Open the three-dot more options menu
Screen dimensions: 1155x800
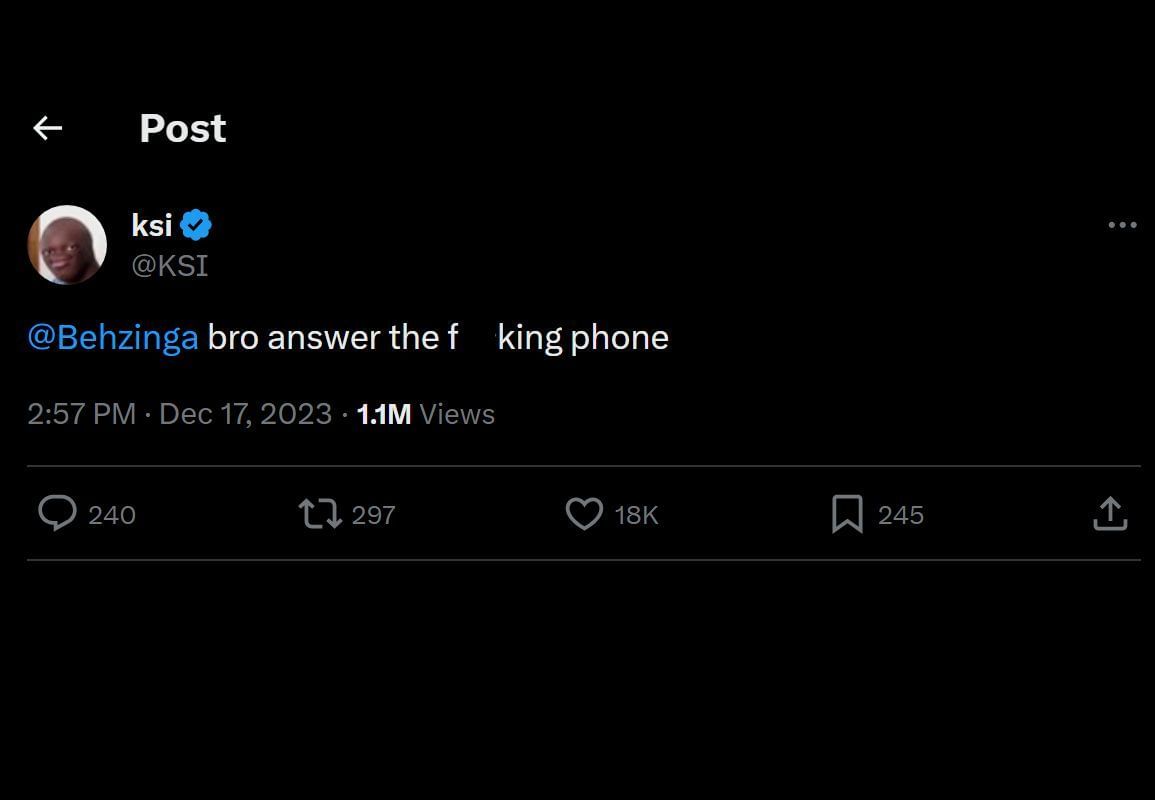tap(1122, 225)
